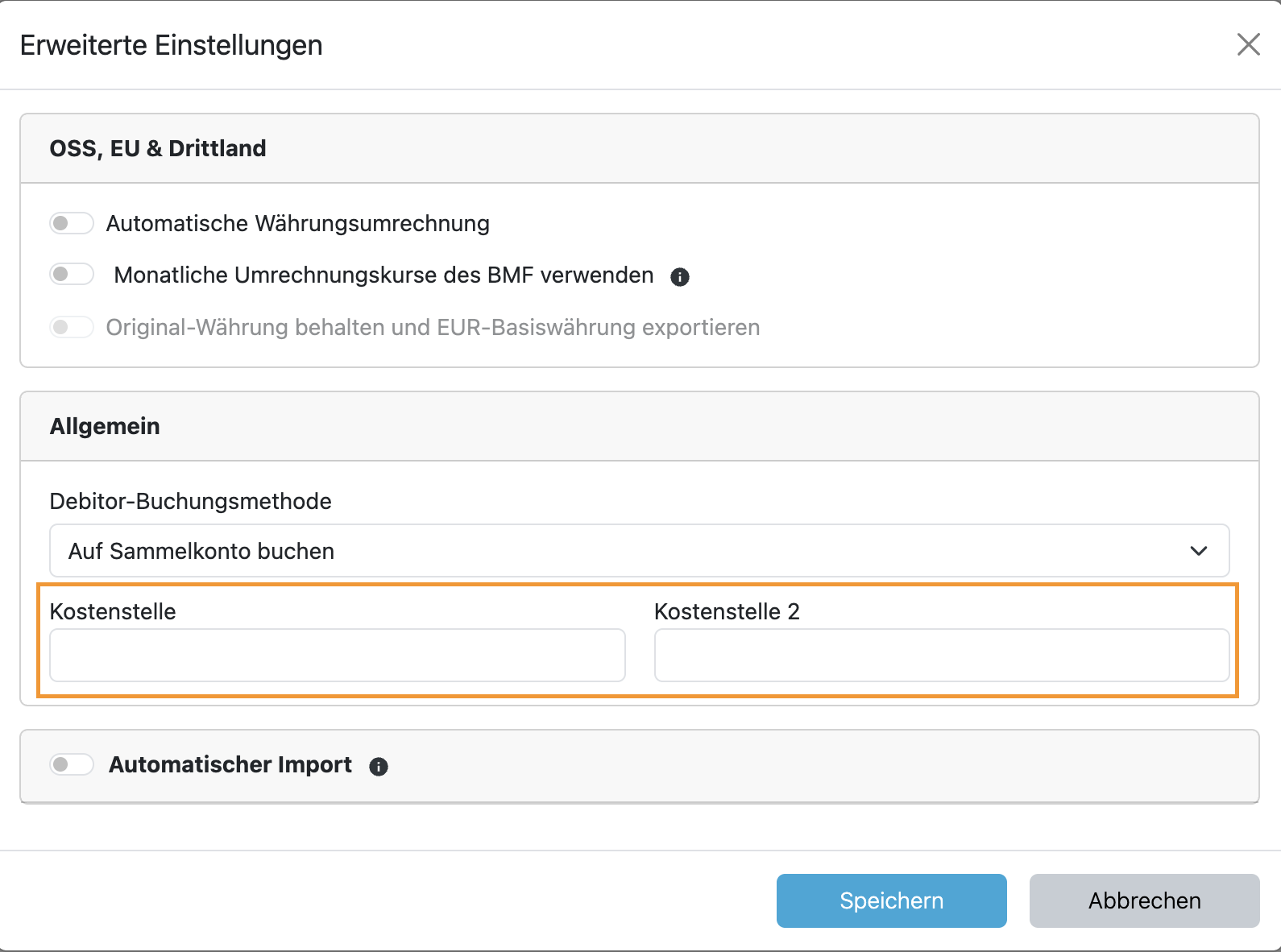1281x952 pixels.
Task: Click info icon beside BMF Umrechnungskurse
Action: coord(680,277)
